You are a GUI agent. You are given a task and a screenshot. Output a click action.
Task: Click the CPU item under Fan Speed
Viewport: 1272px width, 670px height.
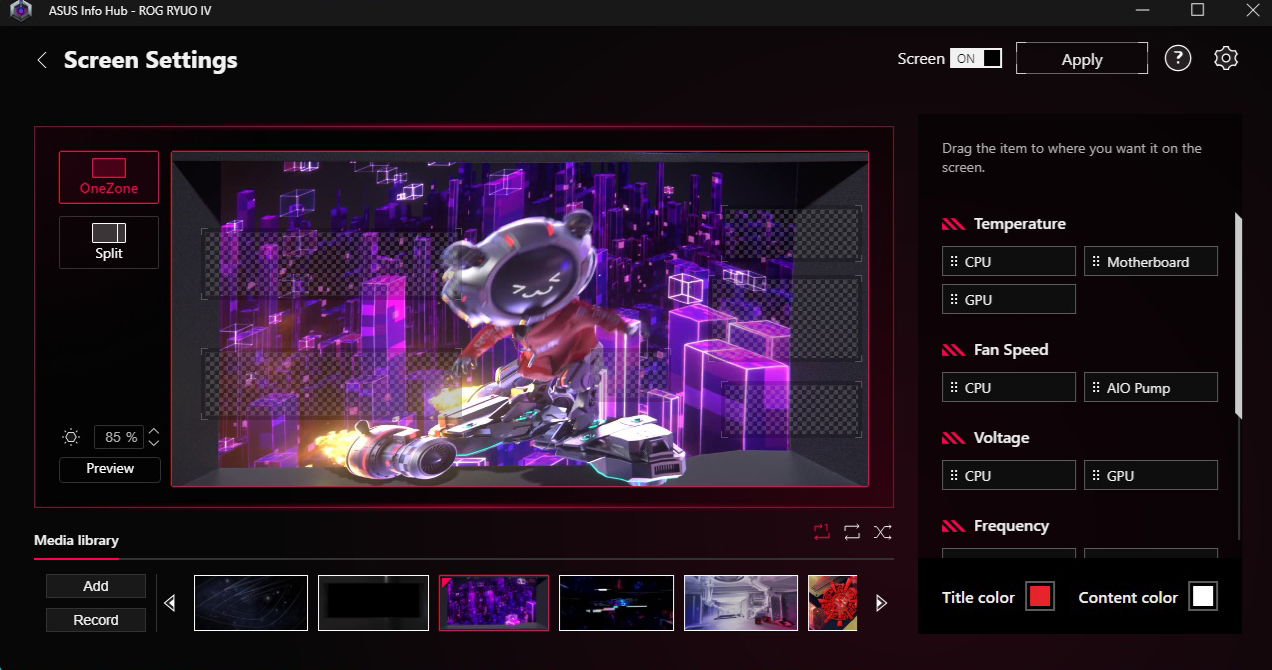tap(1009, 388)
